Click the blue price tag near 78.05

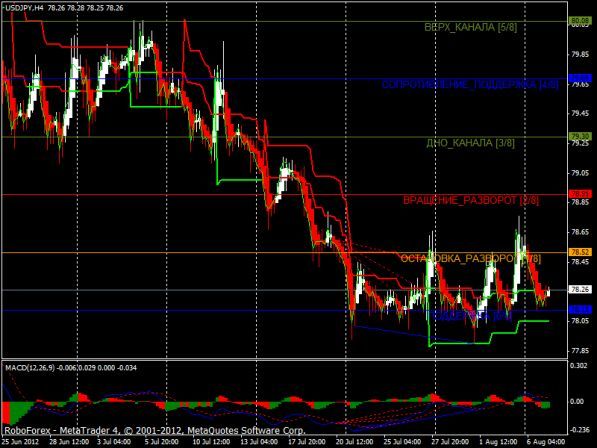(x=580, y=309)
